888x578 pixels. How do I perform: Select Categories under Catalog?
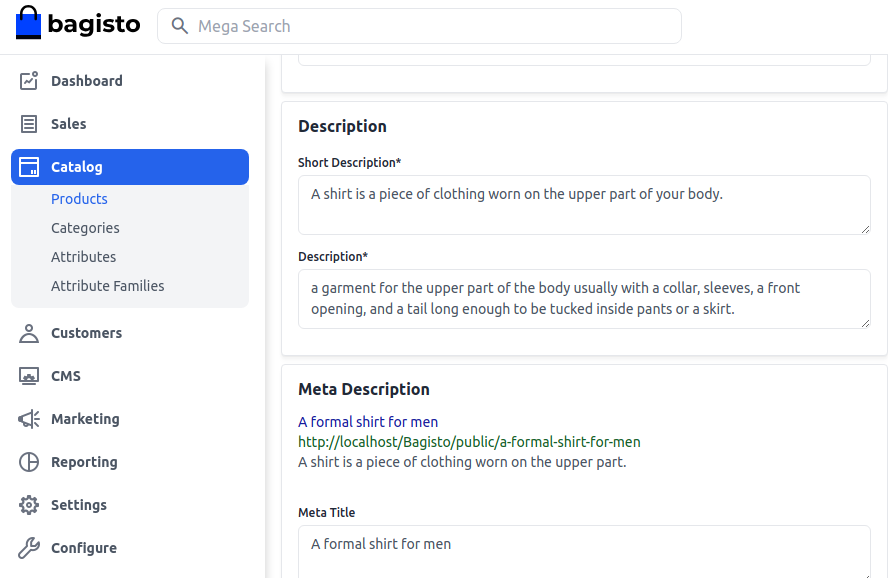[85, 228]
